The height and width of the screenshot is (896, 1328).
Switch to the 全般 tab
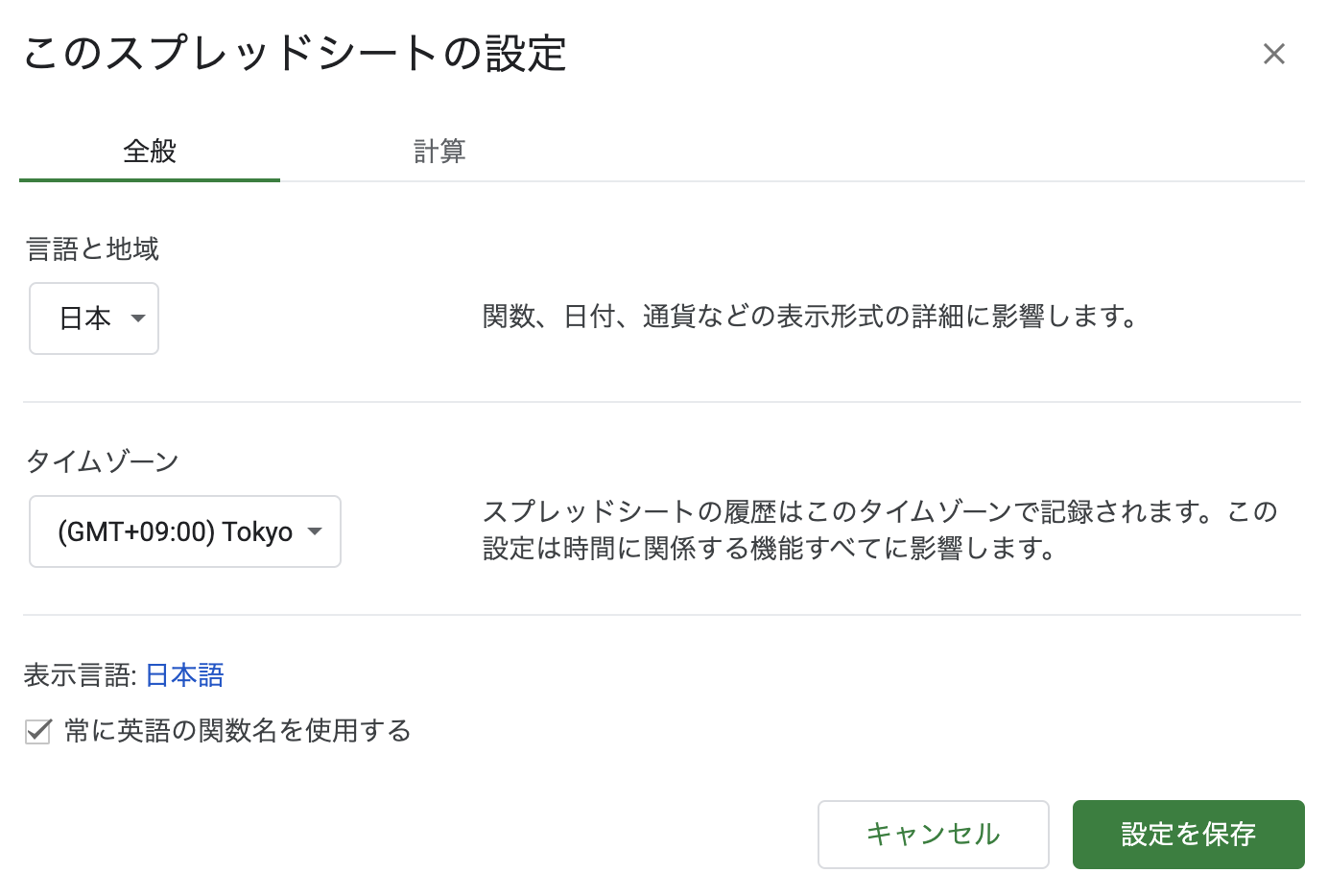150,152
